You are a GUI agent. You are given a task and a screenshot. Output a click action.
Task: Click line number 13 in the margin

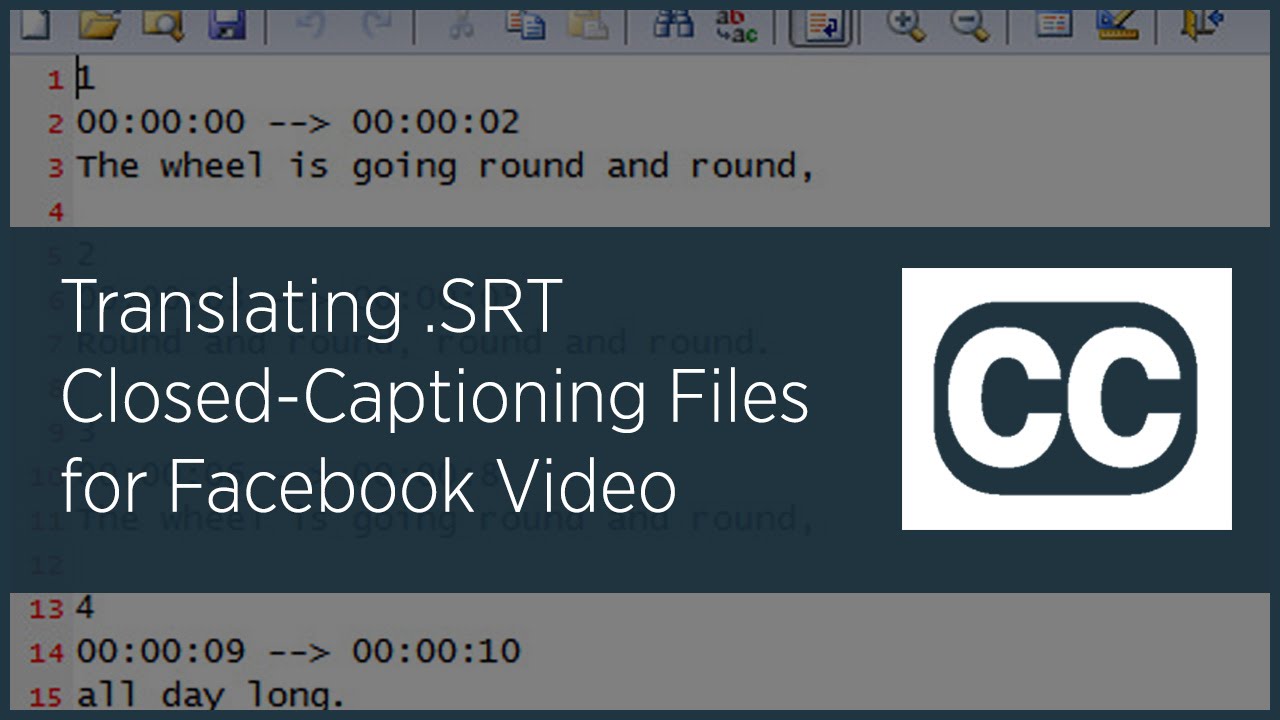47,609
